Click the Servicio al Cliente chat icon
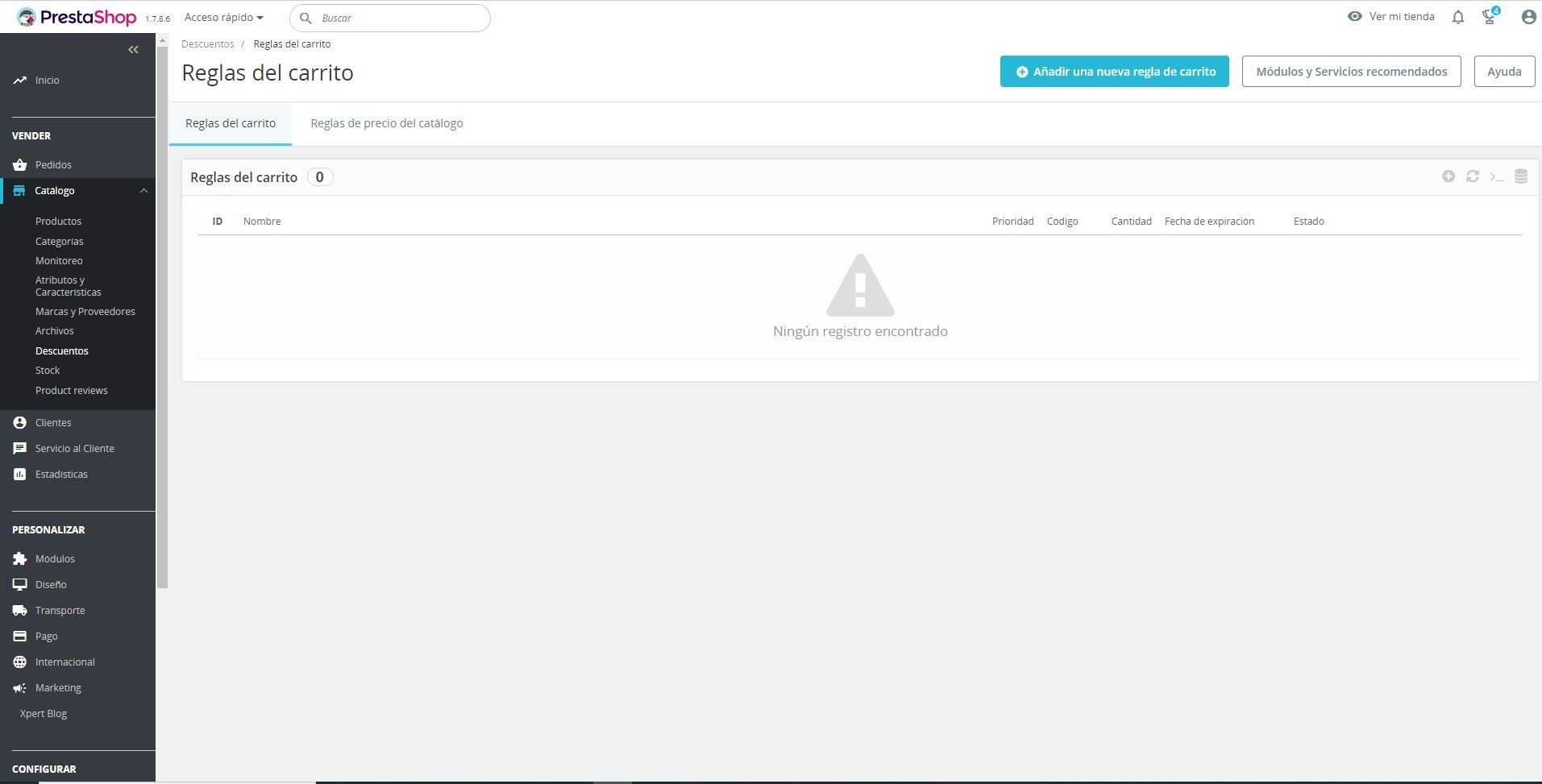The width and height of the screenshot is (1542, 784). 19,448
